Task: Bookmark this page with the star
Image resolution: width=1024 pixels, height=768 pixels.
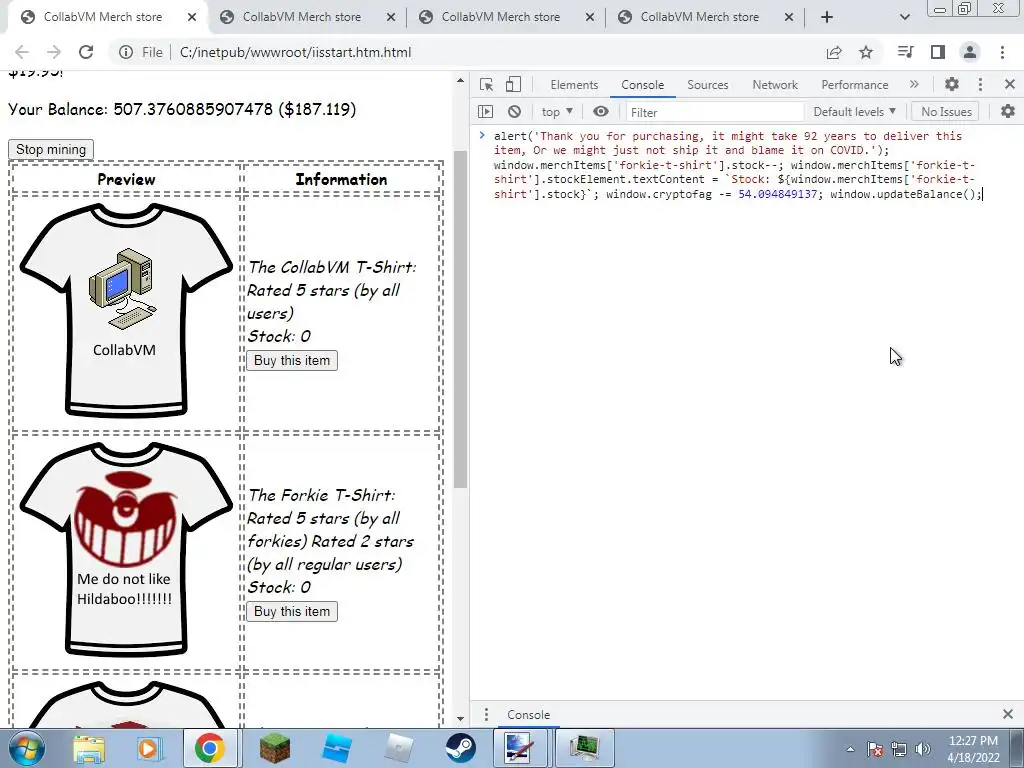Action: (866, 52)
